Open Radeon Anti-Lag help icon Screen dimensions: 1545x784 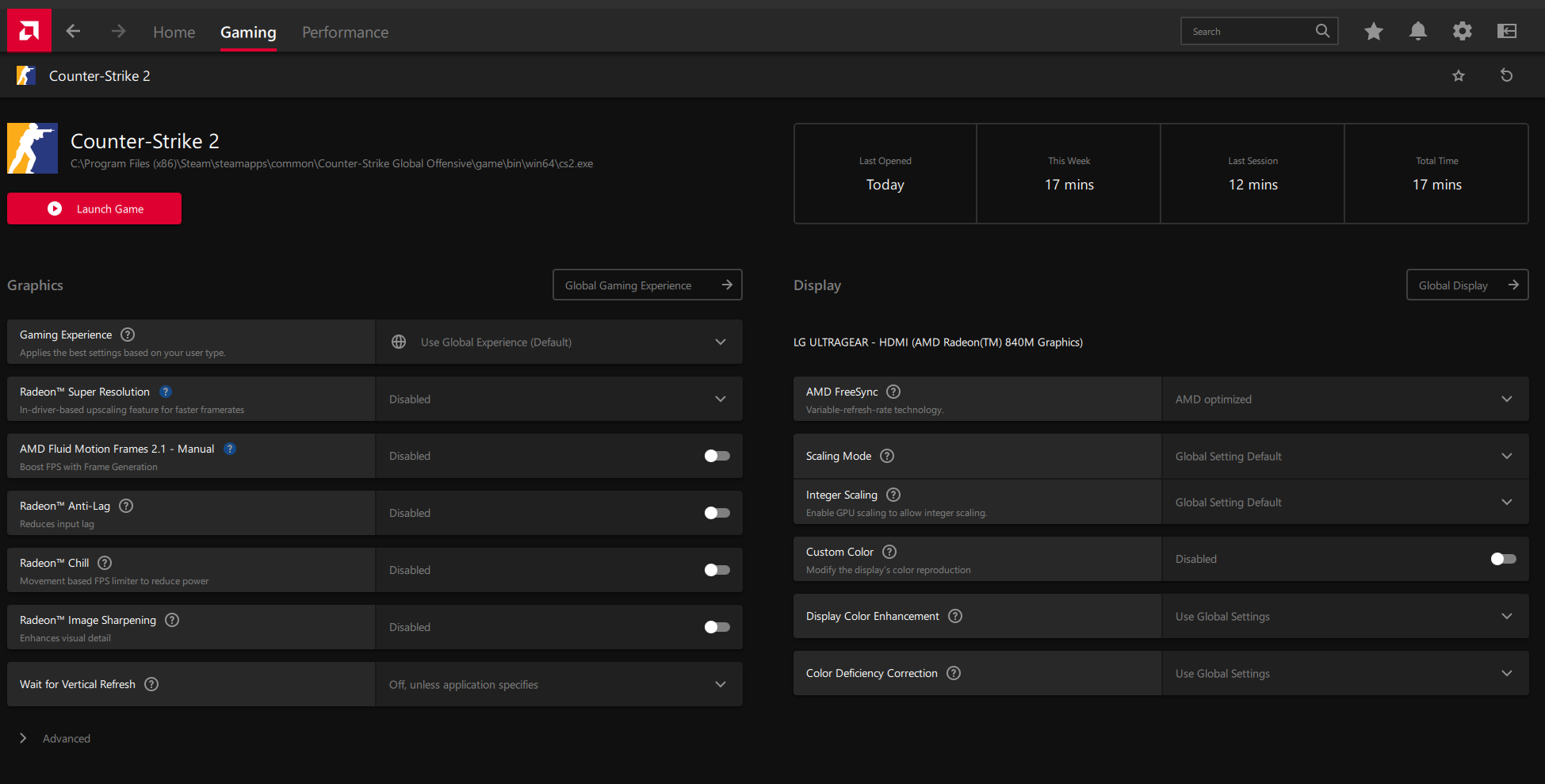126,506
